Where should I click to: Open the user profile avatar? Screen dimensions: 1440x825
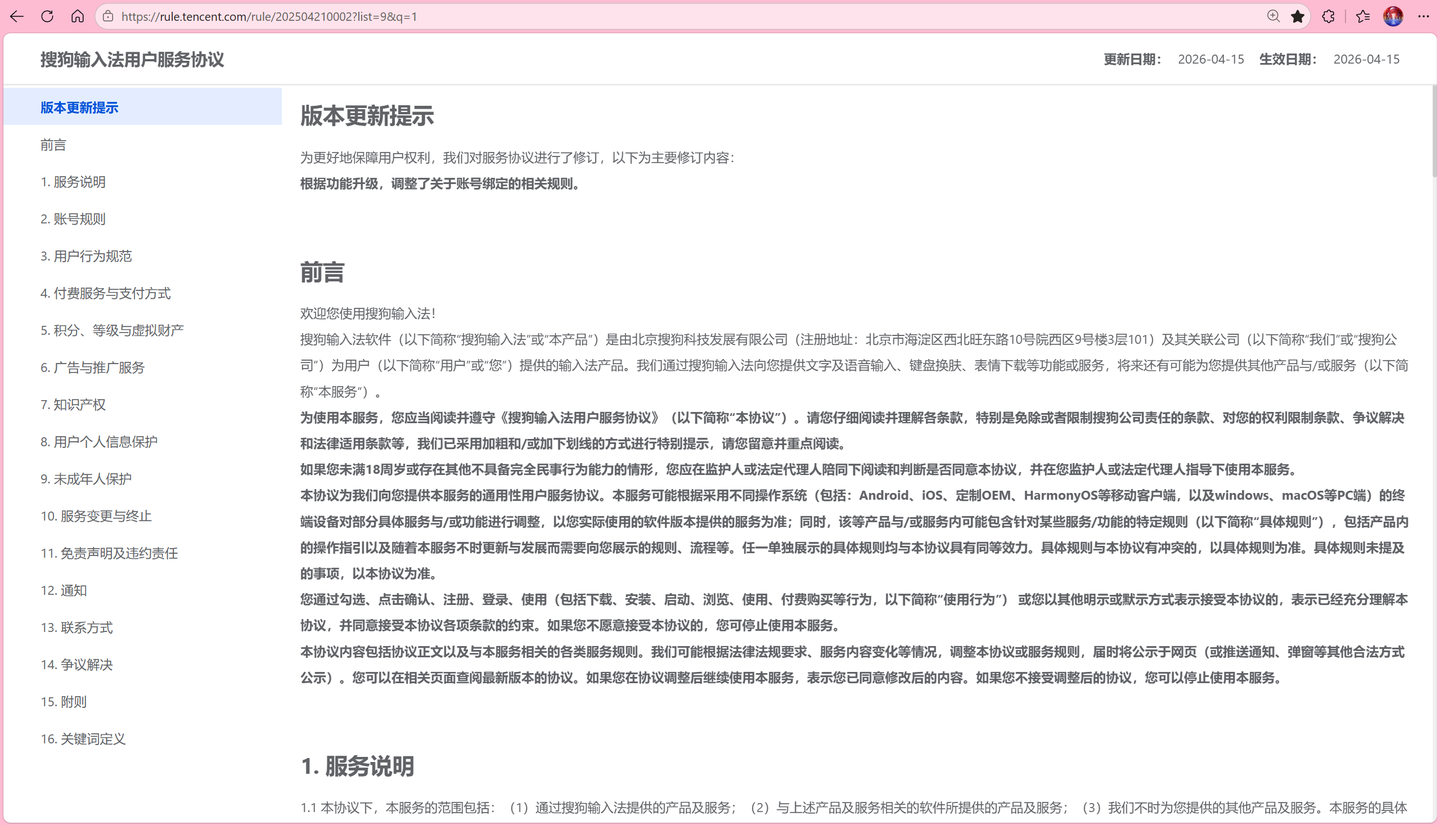tap(1393, 16)
